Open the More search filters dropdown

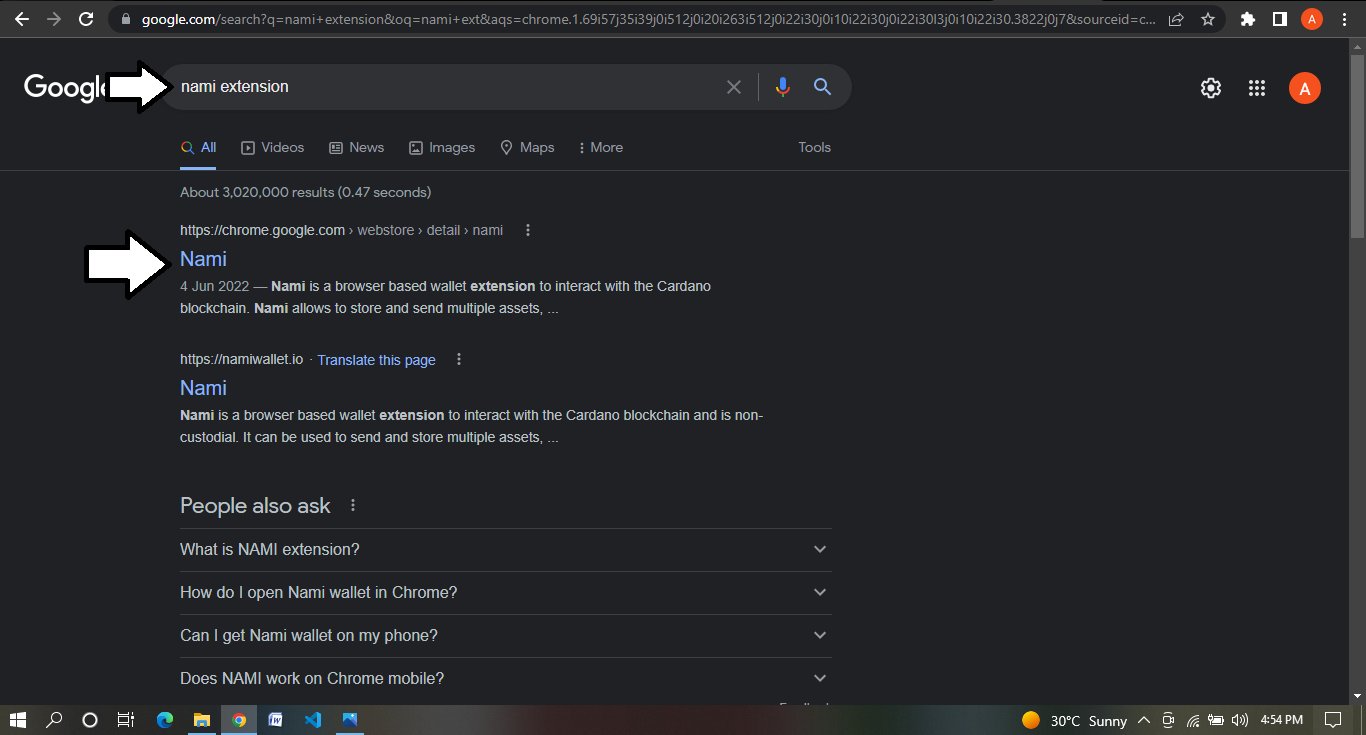coord(600,147)
